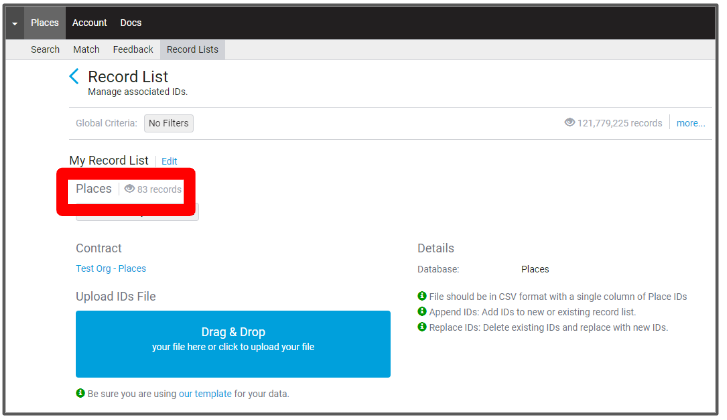Click the eye icon next to 121,779,225 records
The height and width of the screenshot is (420, 727).
point(569,123)
